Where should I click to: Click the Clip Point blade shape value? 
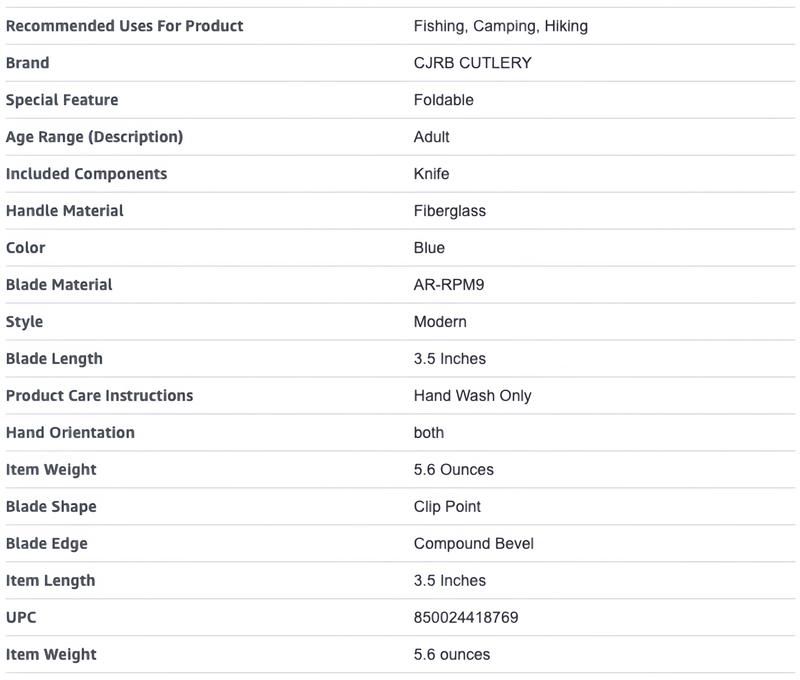(447, 507)
